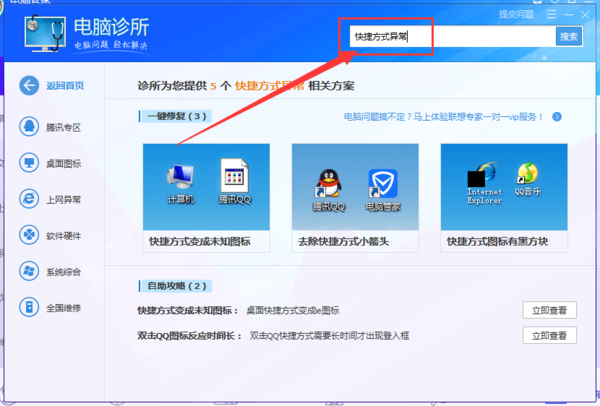This screenshot has width=600, height=406.
Task: Choose the 软件硬件 sidebar icon
Action: 29,235
